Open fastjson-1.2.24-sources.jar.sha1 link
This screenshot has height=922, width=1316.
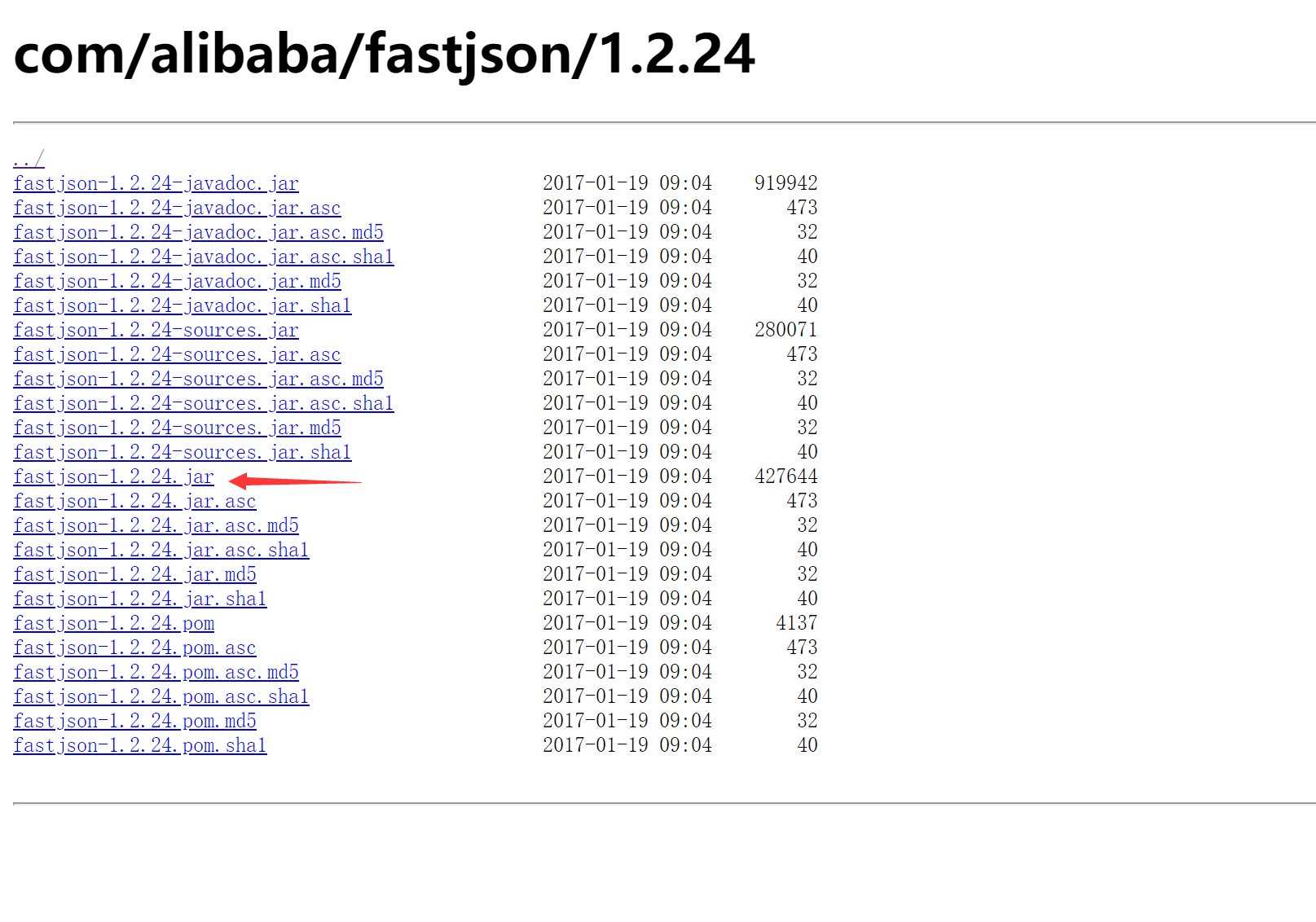click(183, 452)
